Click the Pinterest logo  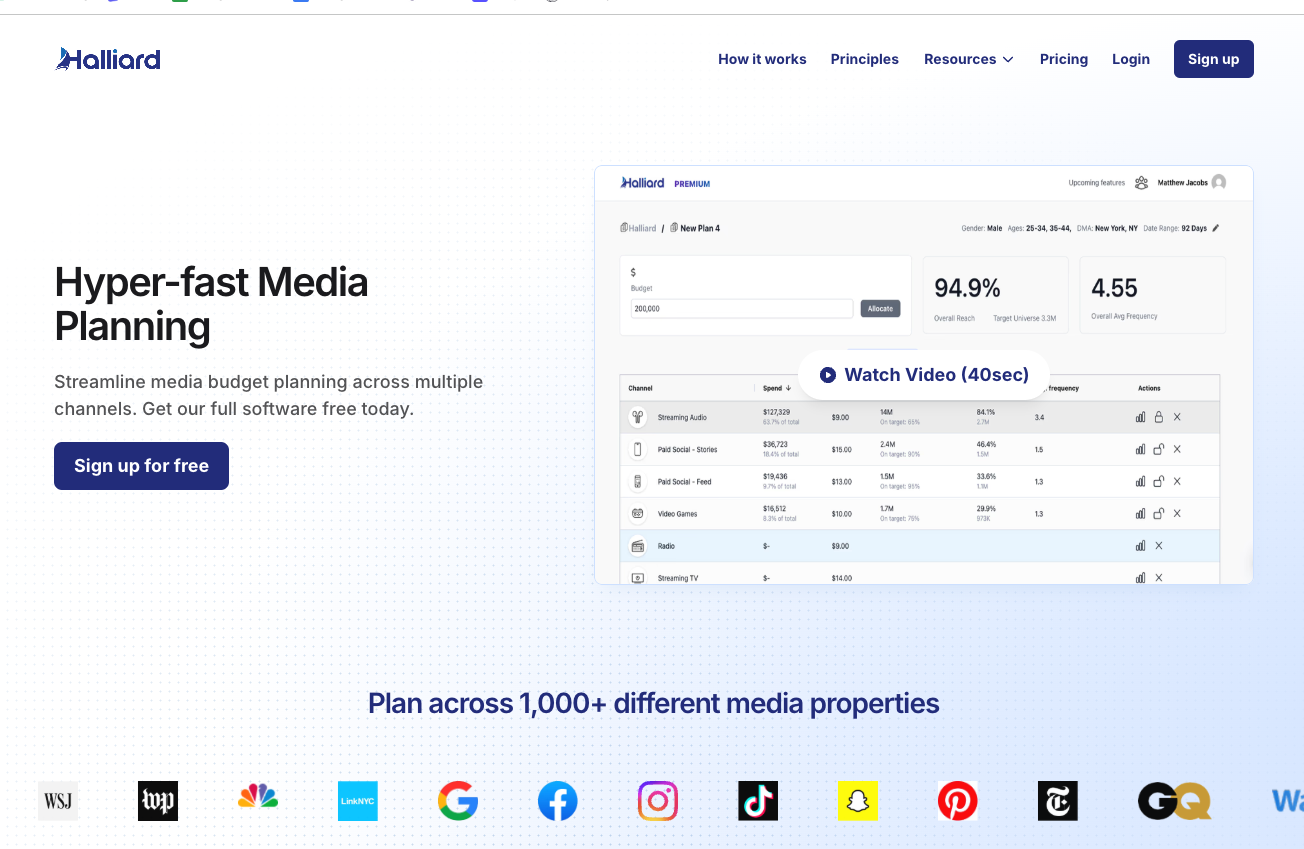click(958, 801)
